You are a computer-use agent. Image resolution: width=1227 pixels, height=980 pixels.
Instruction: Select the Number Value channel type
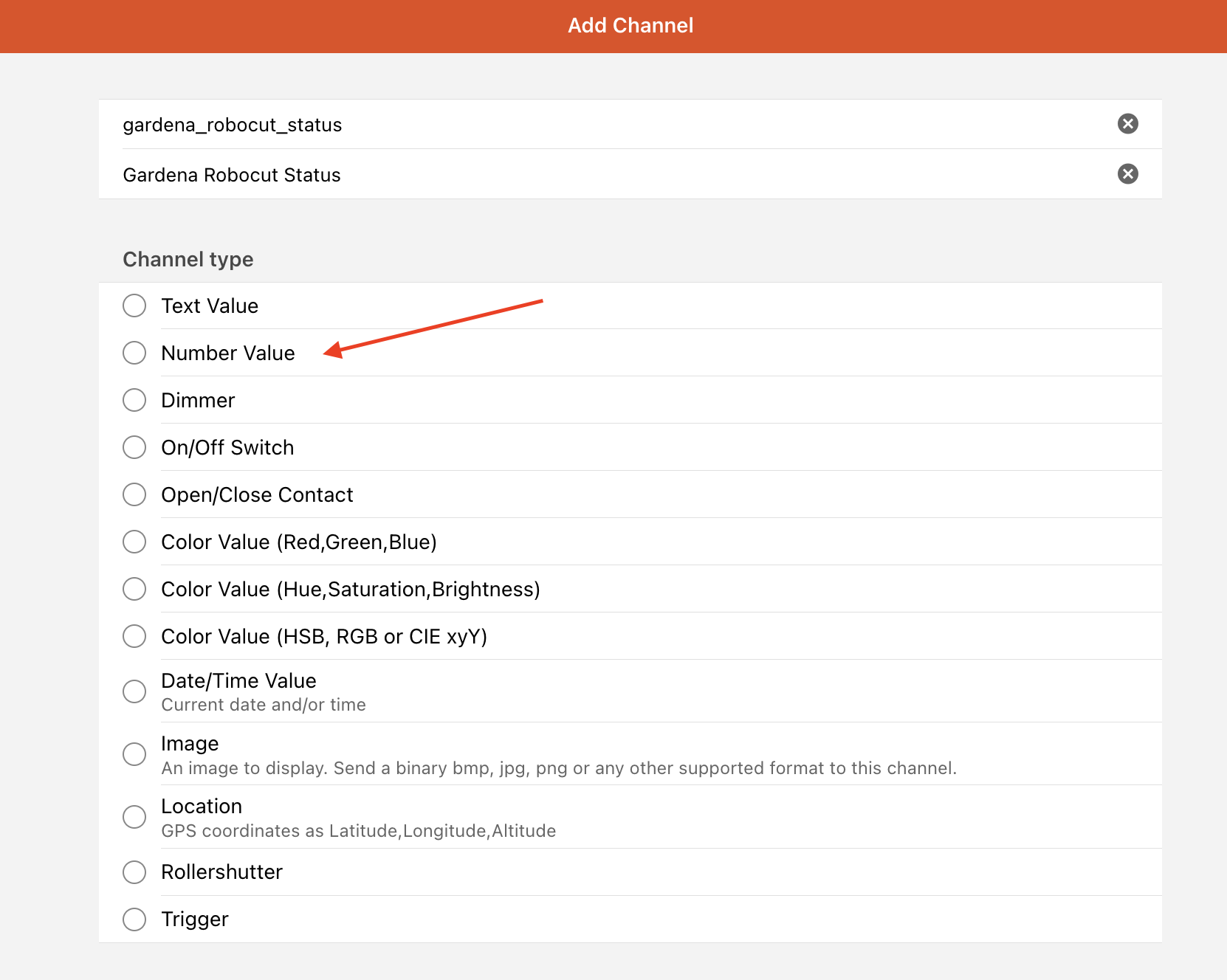[x=134, y=353]
